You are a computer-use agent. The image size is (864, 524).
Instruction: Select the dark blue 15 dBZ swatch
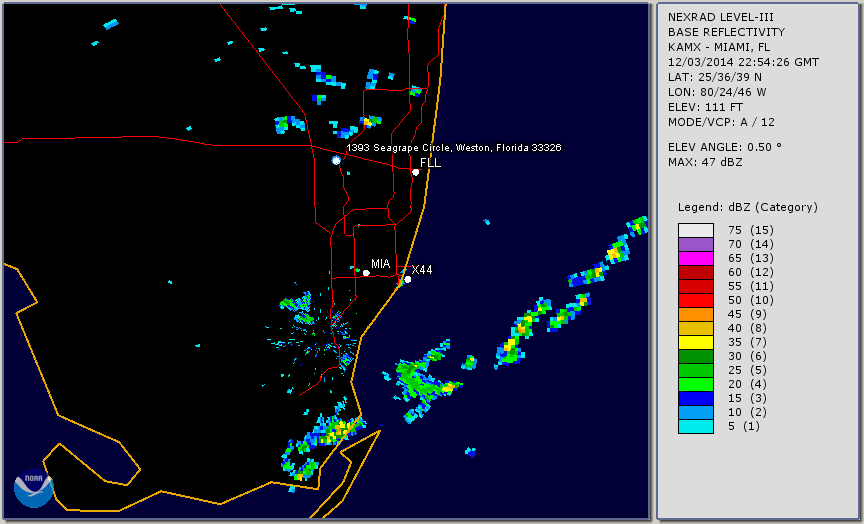695,398
